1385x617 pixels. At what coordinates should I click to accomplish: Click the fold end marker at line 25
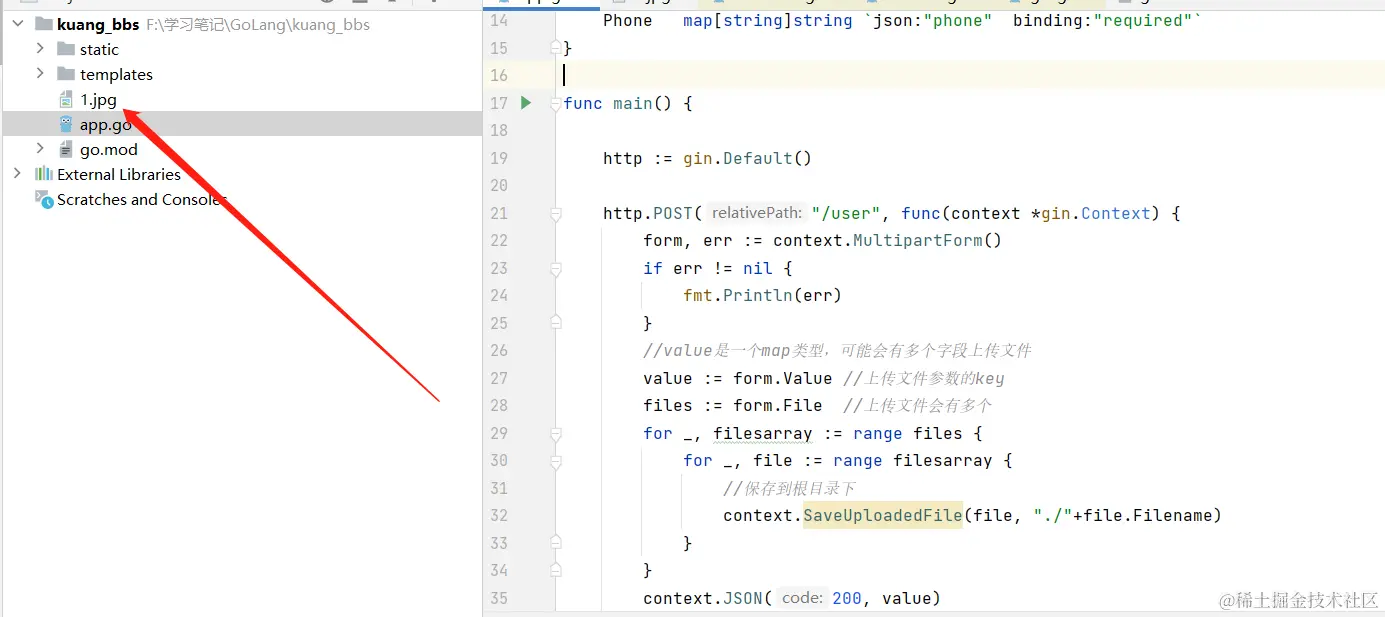(556, 323)
